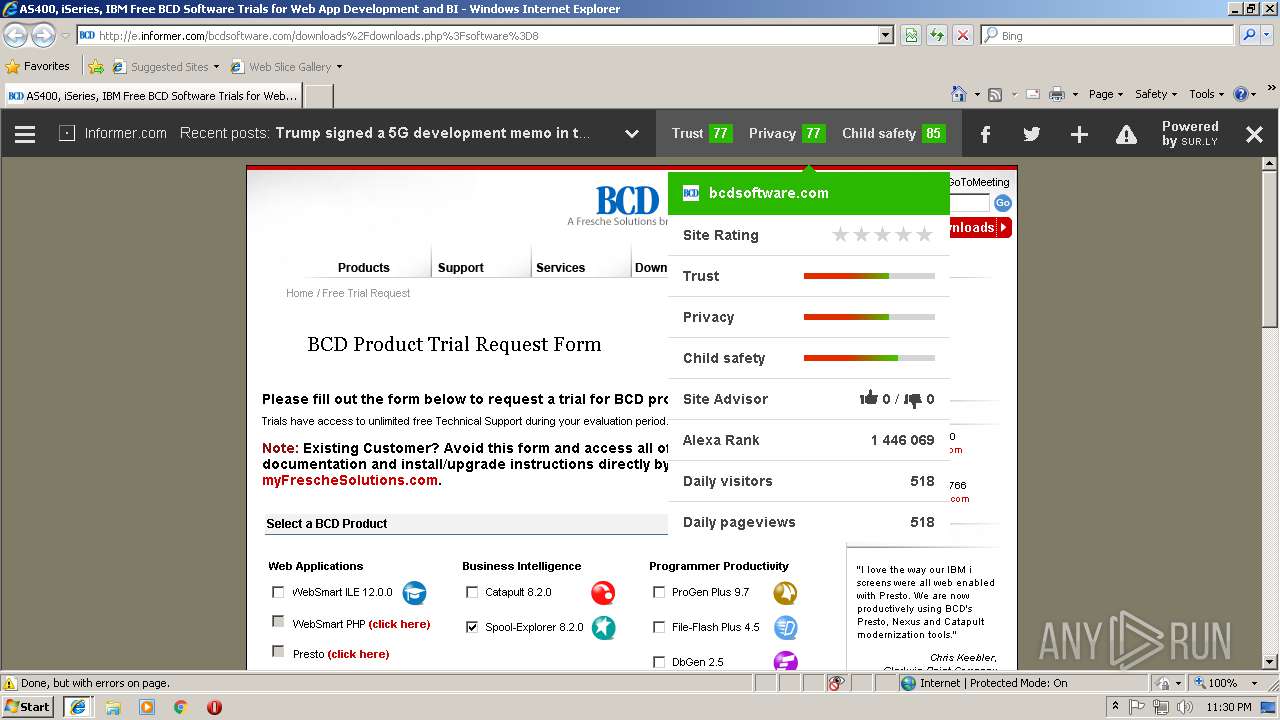
Task: Open the Services menu on BCD site
Action: pos(560,267)
